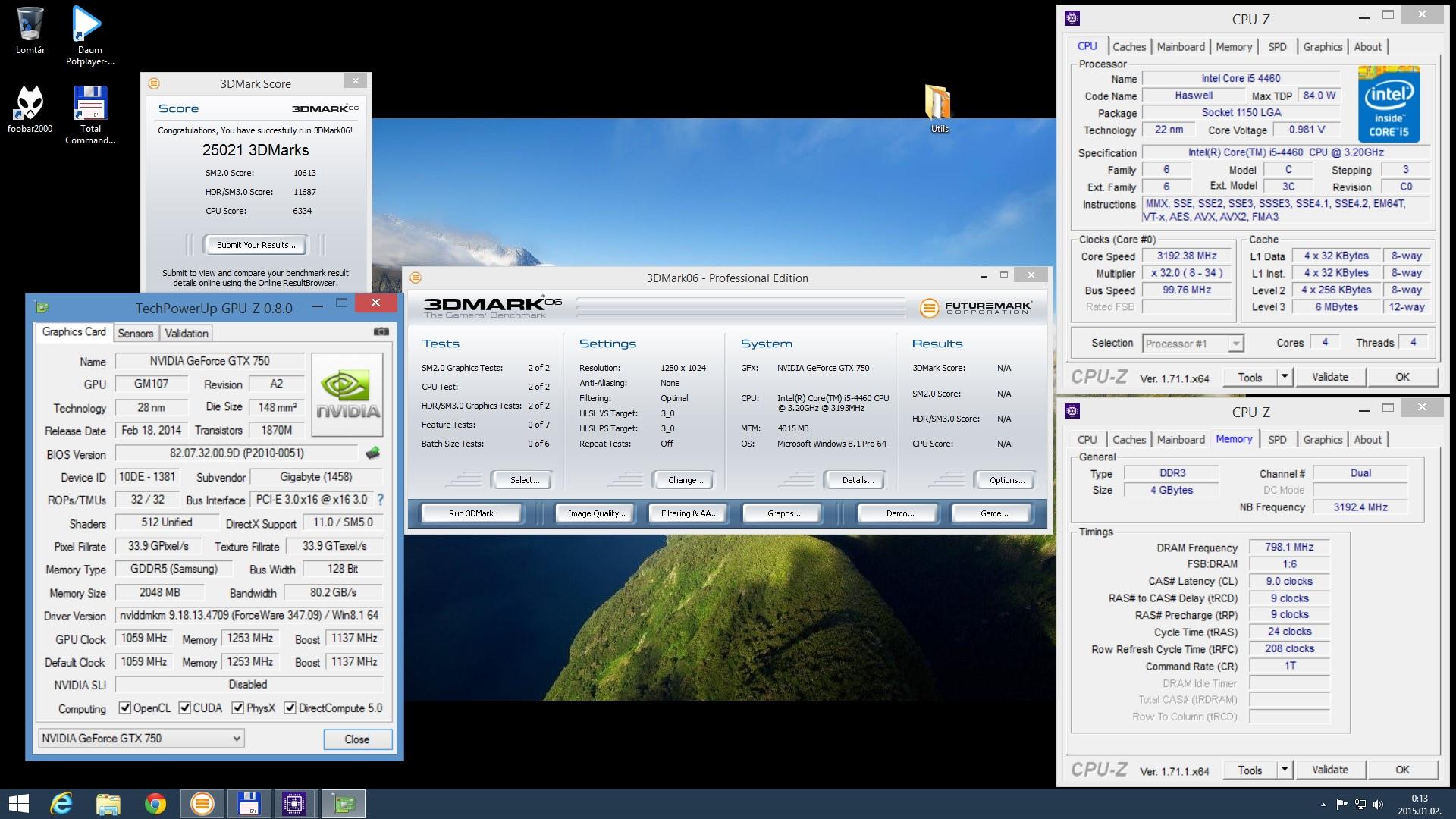The width and height of the screenshot is (1456, 819).
Task: Open File Explorer from the taskbar
Action: [108, 804]
